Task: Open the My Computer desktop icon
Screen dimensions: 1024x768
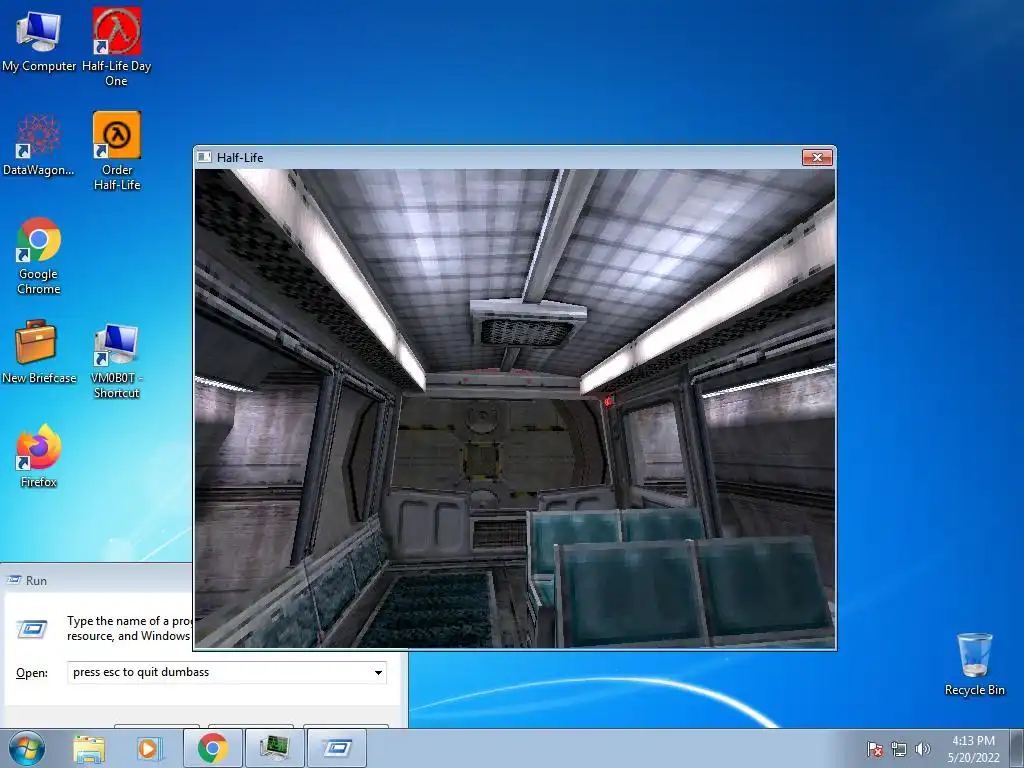Action: pyautogui.click(x=39, y=40)
